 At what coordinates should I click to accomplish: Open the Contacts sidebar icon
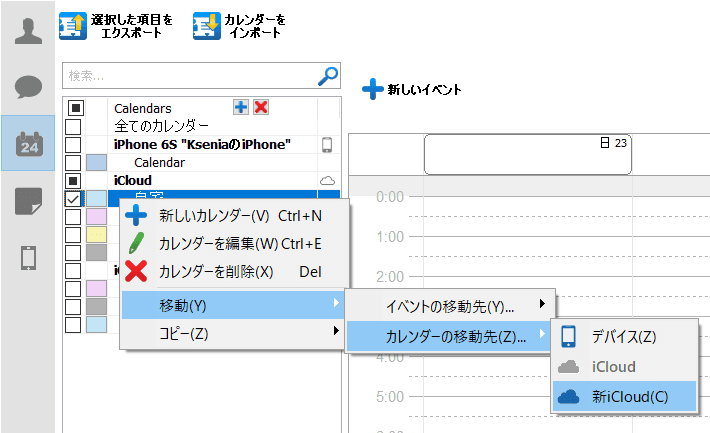coord(27,30)
